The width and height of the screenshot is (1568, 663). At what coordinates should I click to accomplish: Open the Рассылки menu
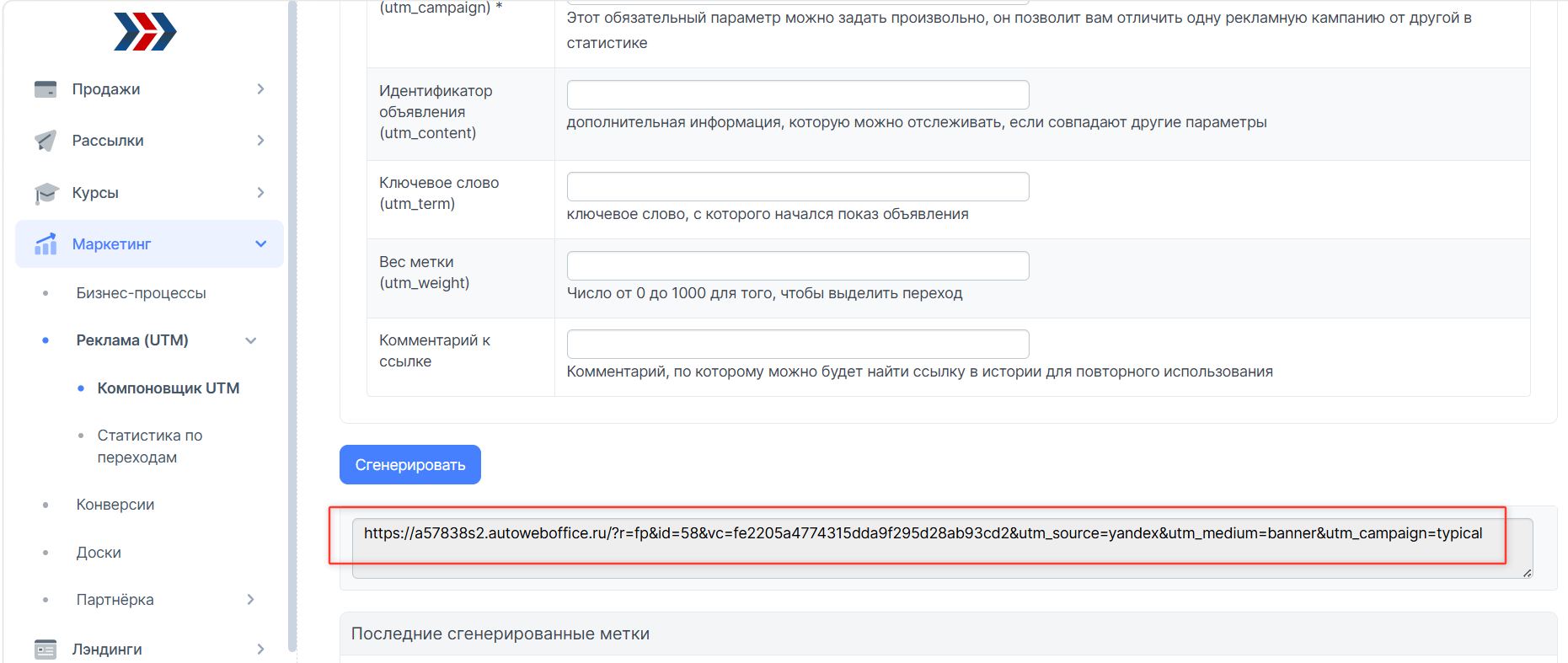click(x=108, y=141)
